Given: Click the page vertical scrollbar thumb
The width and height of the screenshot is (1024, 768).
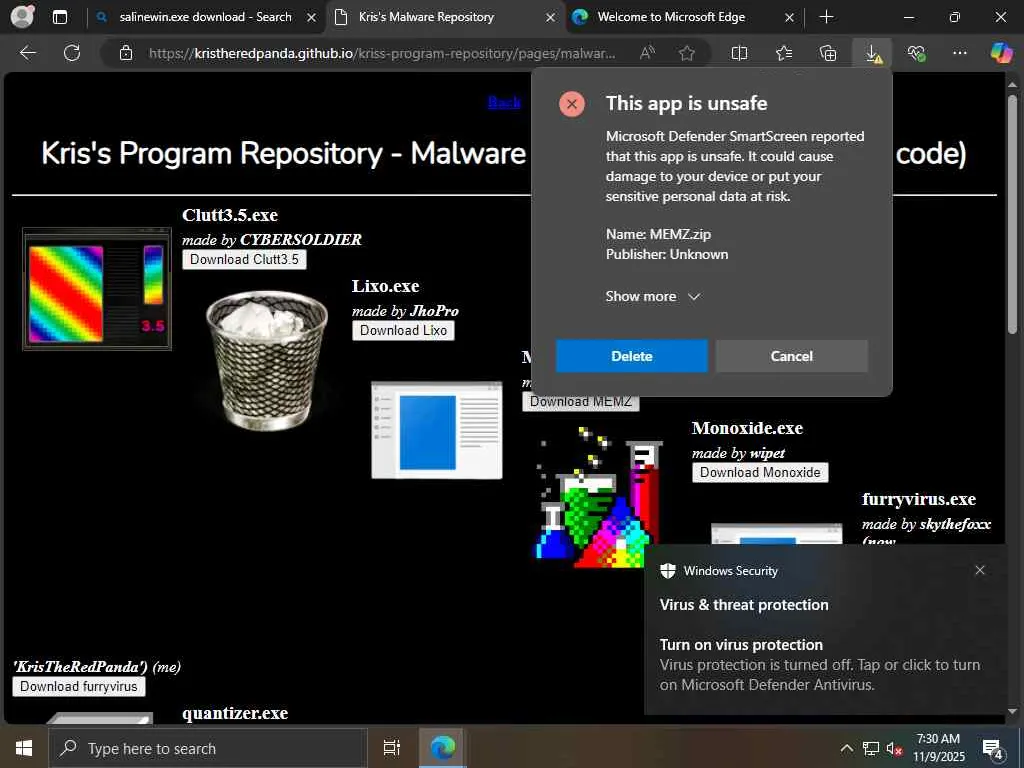Looking at the screenshot, I should (1012, 216).
